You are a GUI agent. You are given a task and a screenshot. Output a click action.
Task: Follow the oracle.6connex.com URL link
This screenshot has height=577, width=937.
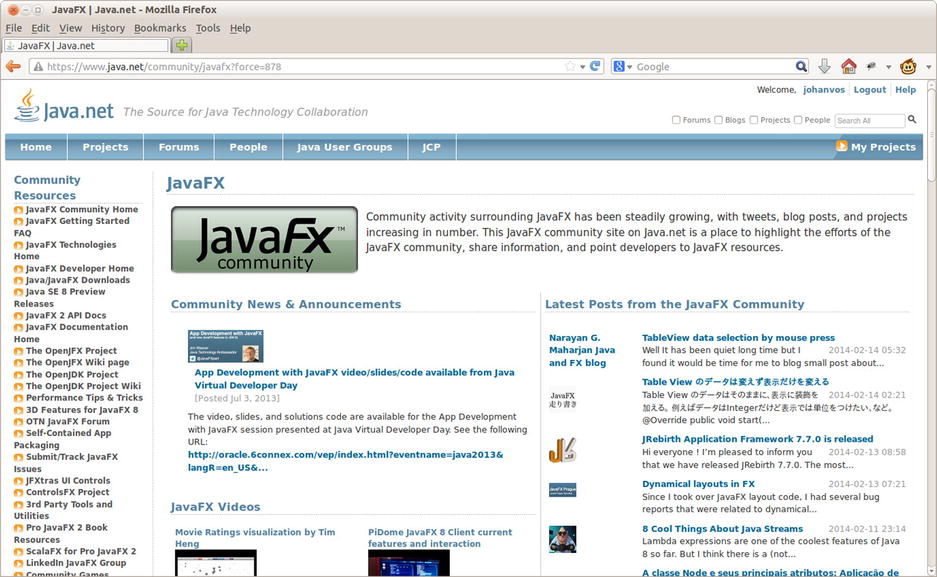click(x=345, y=461)
